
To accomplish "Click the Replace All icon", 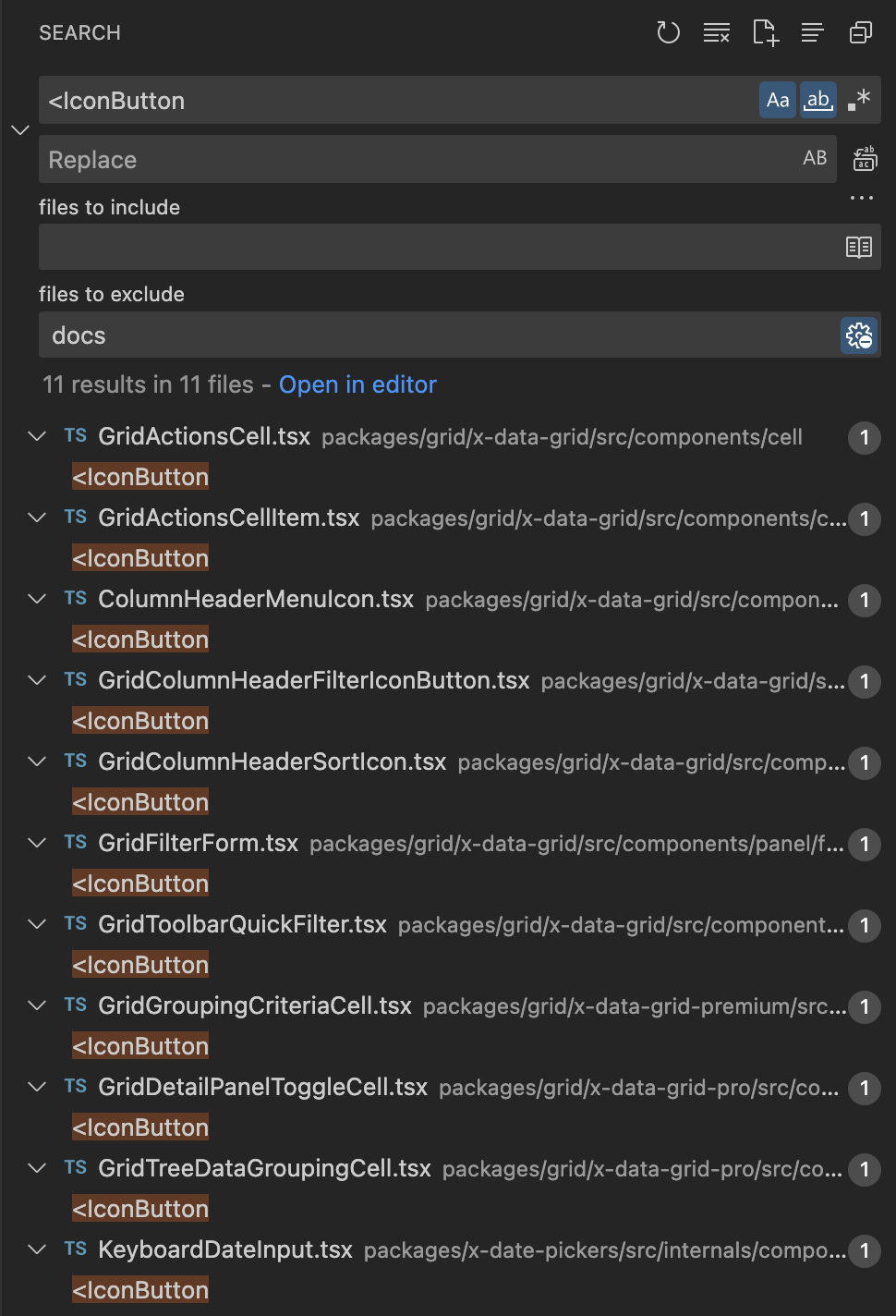I will click(x=865, y=159).
